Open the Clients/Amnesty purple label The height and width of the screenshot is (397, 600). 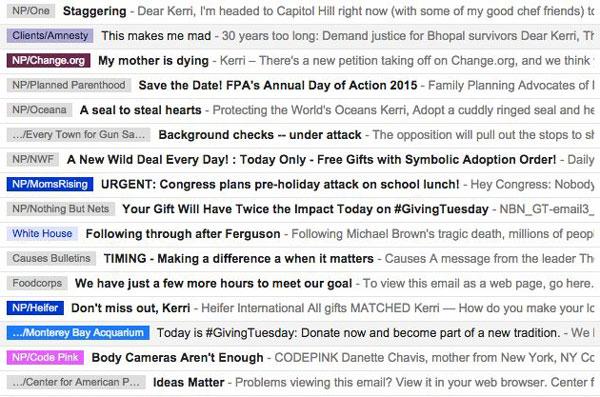(x=50, y=36)
